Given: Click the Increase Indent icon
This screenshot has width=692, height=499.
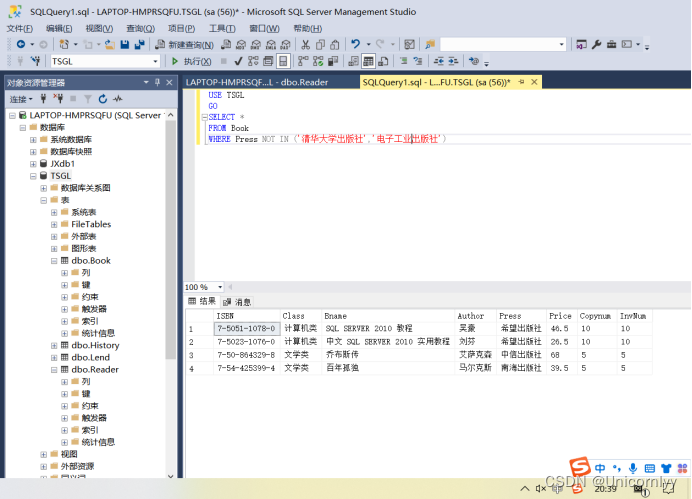Looking at the screenshot, I should [453, 61].
